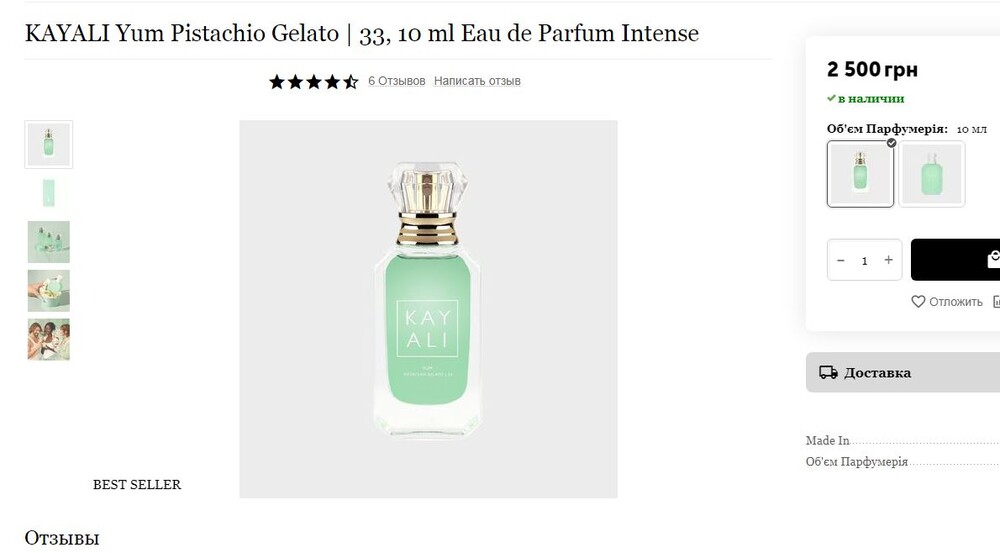Click the black add-to-cart bag button

tap(955, 260)
